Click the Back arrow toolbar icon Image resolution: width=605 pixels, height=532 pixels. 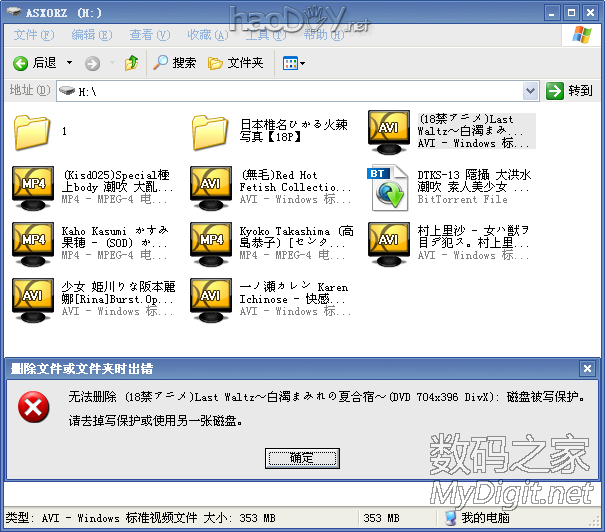(20, 63)
